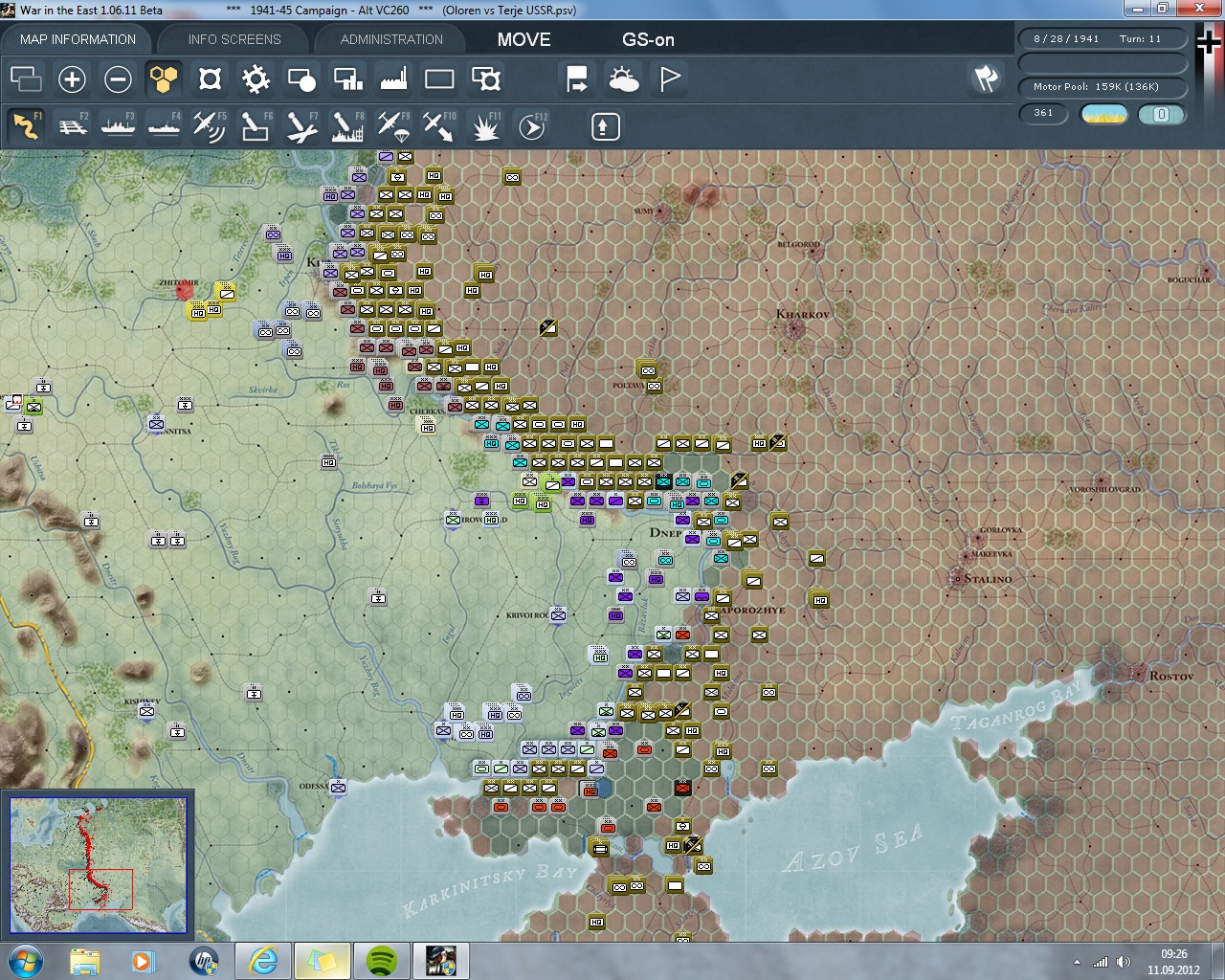Select F9 air transport mode icon
This screenshot has height=980, width=1225.
click(393, 126)
